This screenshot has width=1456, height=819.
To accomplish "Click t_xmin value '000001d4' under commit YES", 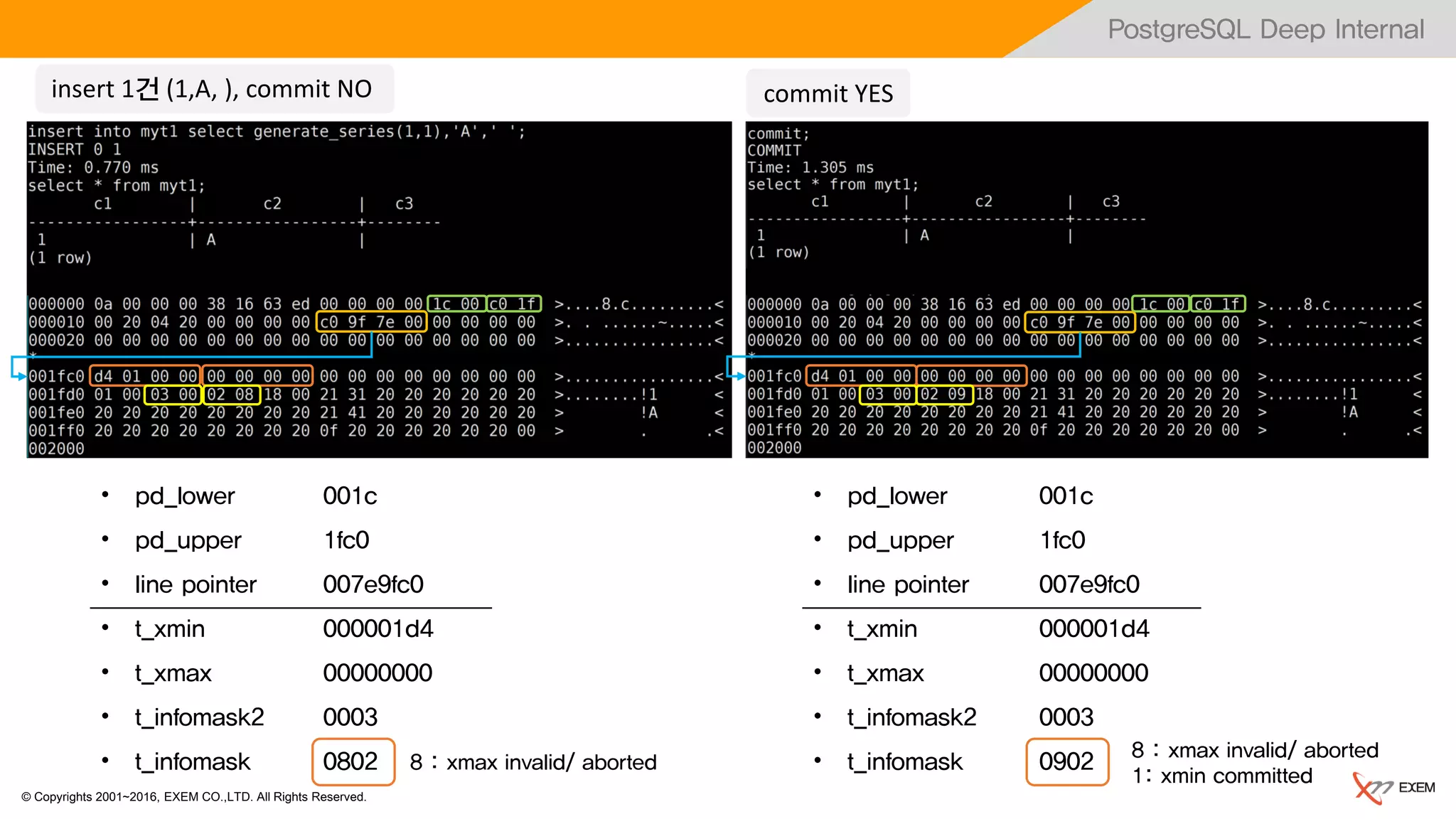I will point(1094,628).
